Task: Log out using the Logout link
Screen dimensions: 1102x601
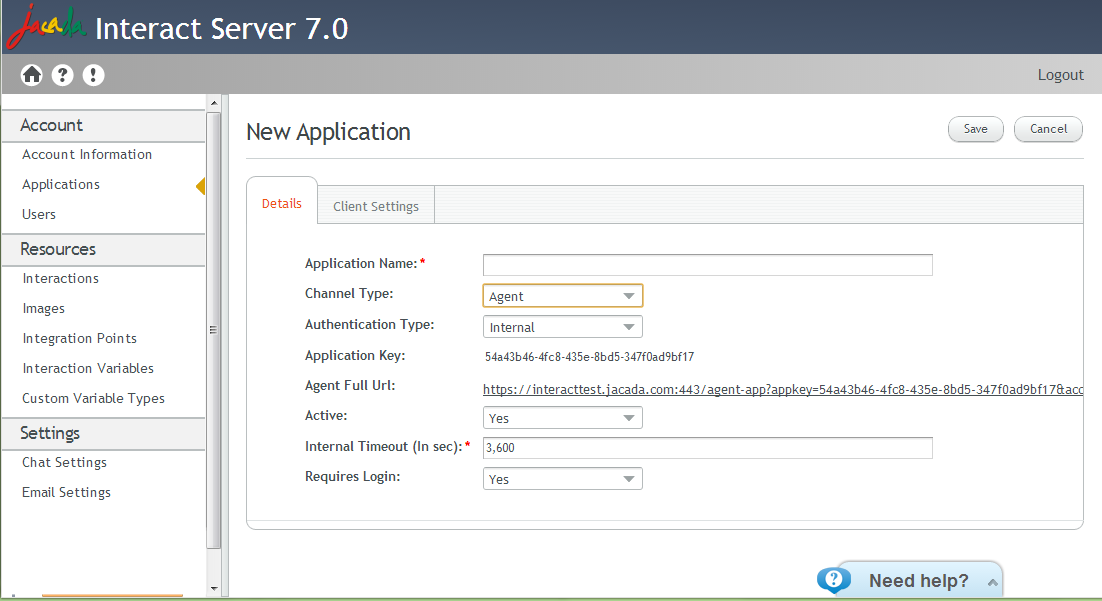Action: (x=1061, y=75)
